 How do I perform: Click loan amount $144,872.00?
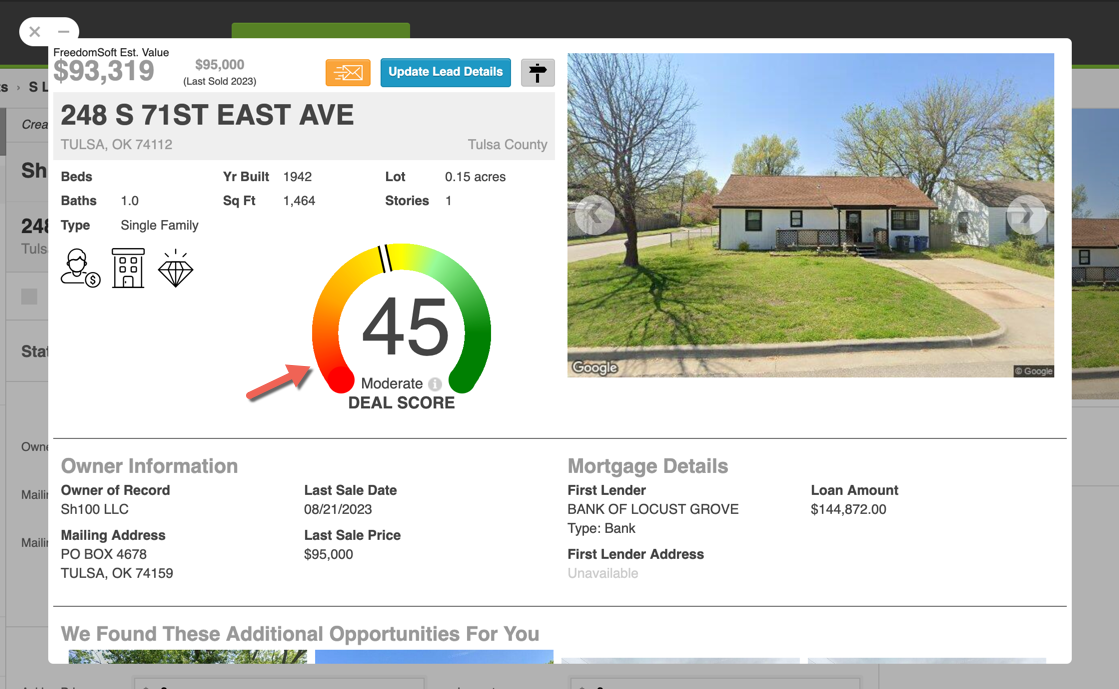(x=849, y=509)
